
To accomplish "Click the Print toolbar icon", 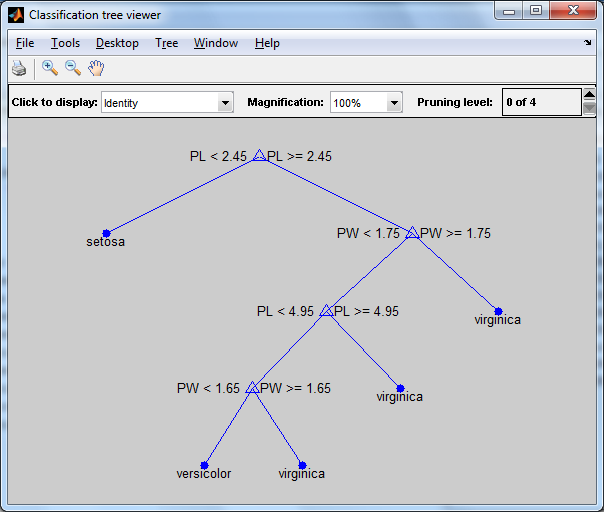I will pos(19,69).
